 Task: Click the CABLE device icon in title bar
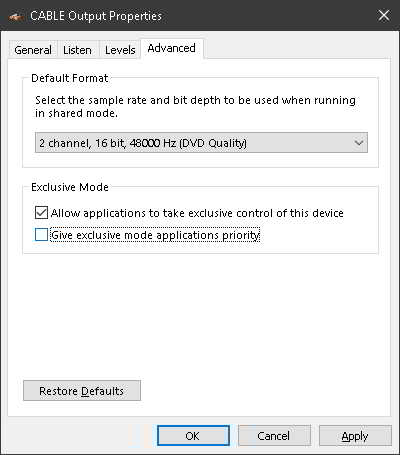coord(16,16)
